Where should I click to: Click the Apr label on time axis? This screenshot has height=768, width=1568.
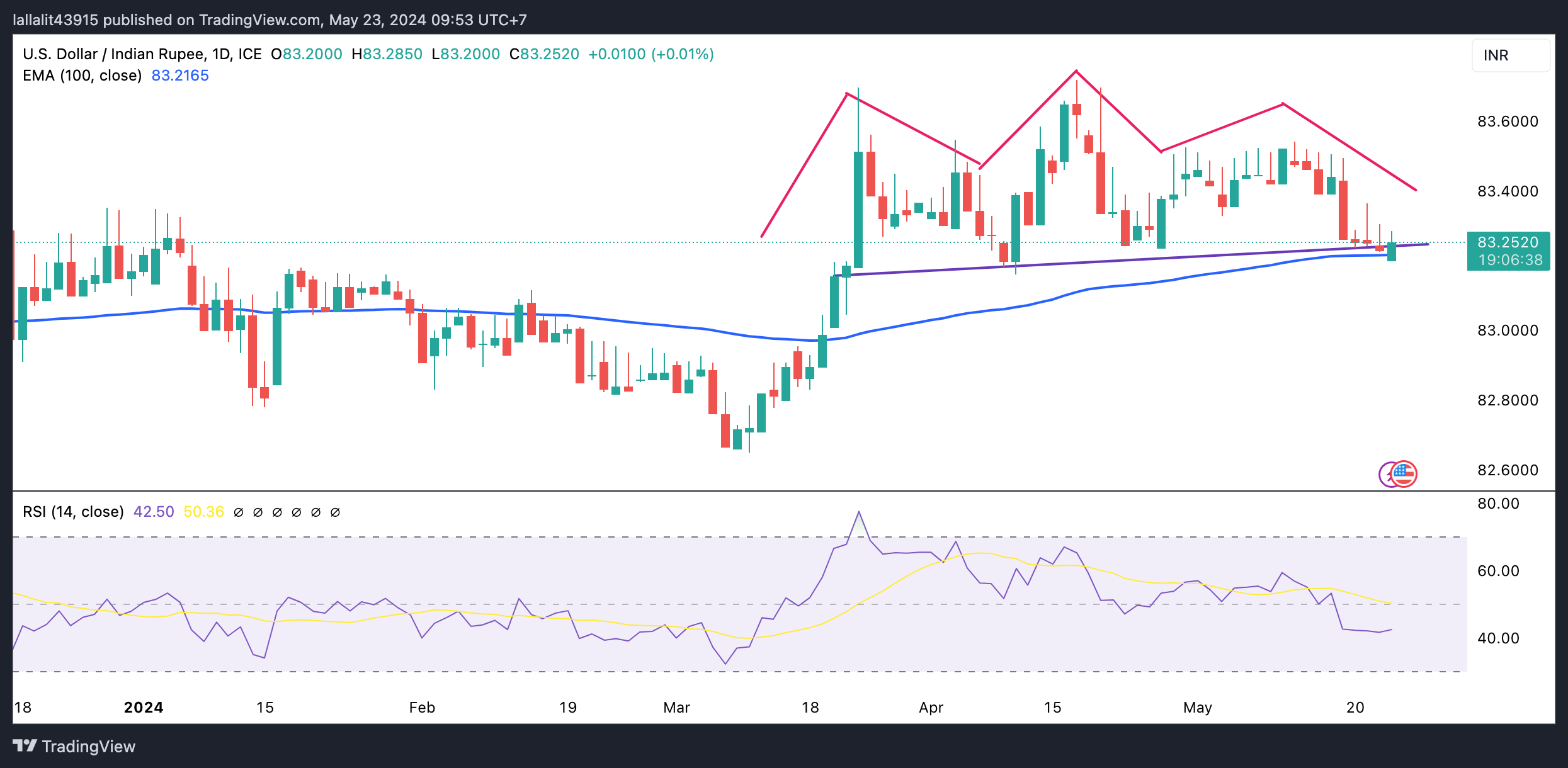point(931,708)
